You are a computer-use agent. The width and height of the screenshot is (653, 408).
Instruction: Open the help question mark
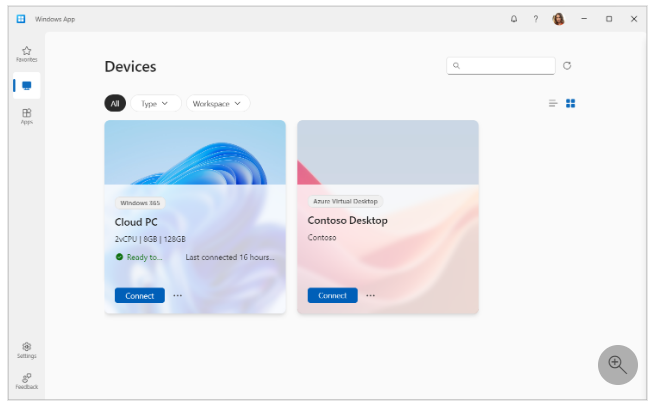536,19
